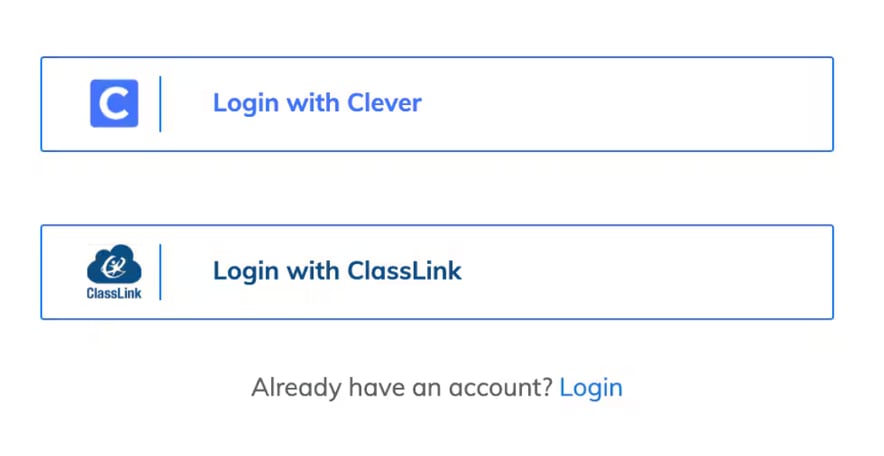The image size is (884, 456).
Task: Select the ClassLink wordmark beneath the cloud
Action: pos(114,293)
